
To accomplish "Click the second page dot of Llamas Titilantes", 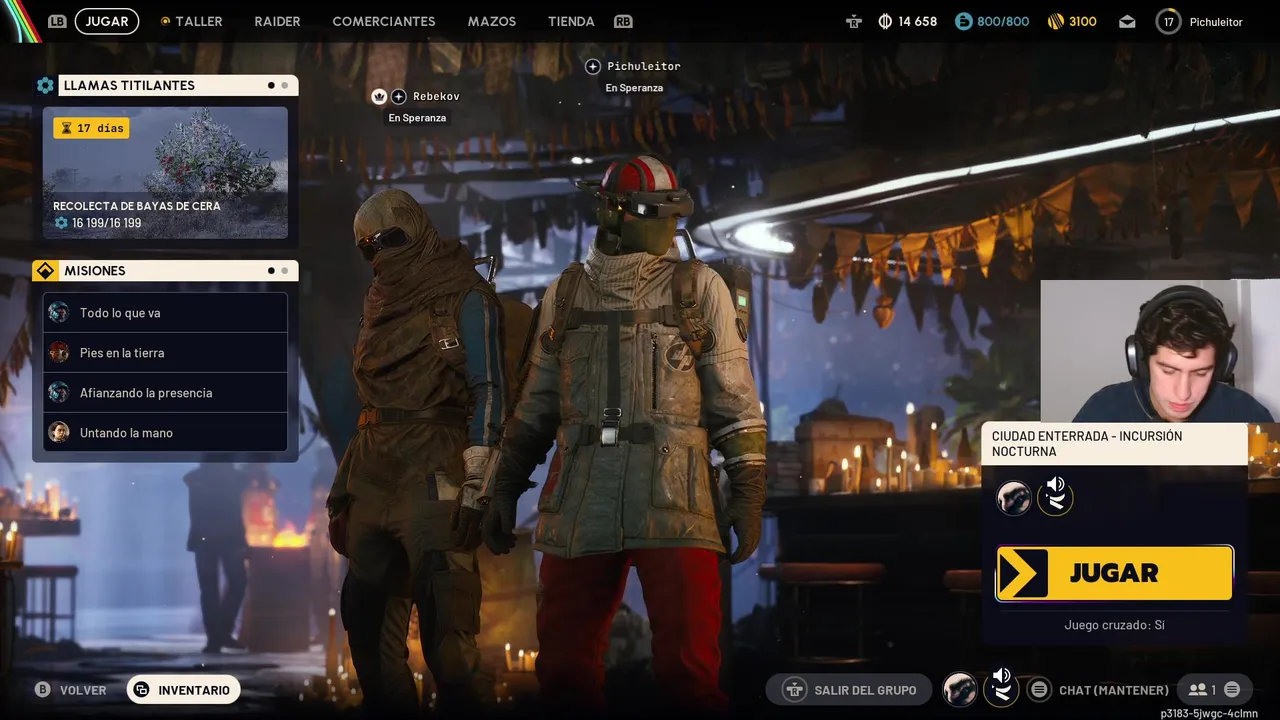I will click(x=284, y=85).
